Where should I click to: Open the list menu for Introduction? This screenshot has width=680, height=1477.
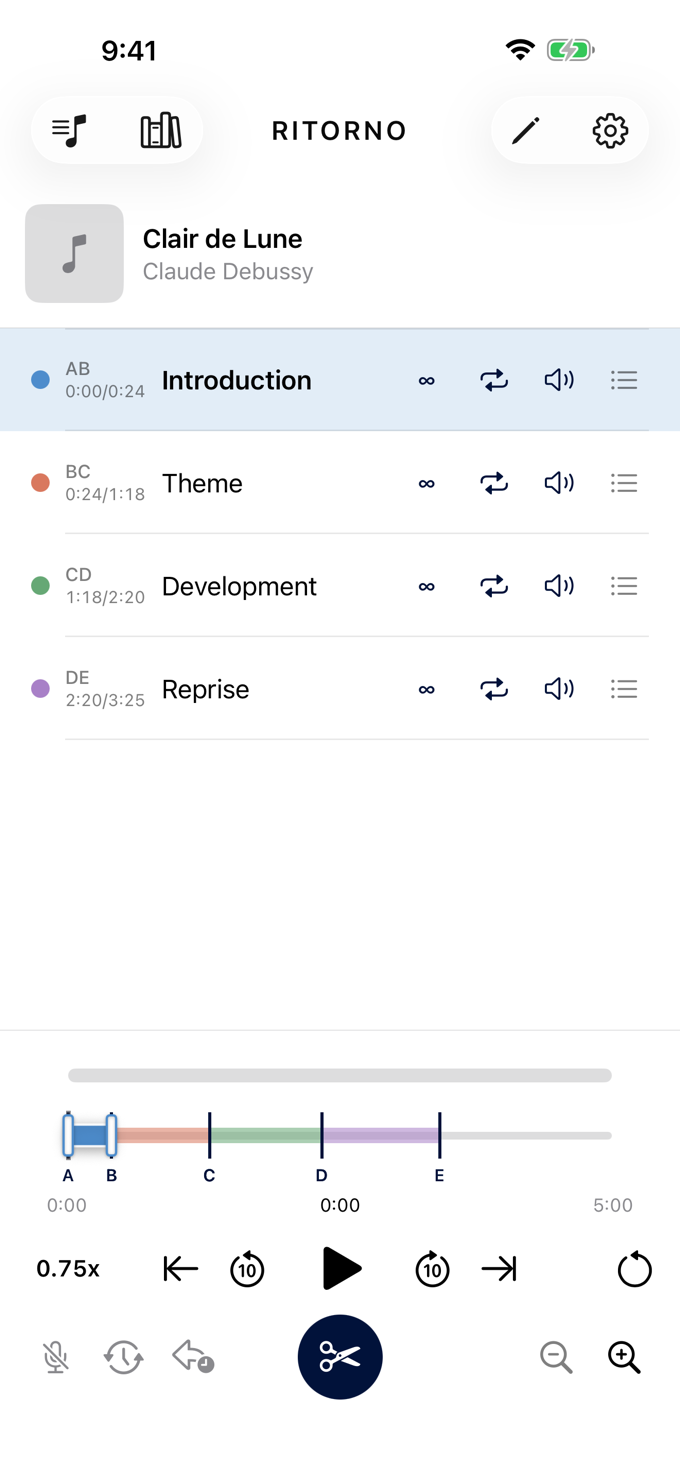click(624, 380)
